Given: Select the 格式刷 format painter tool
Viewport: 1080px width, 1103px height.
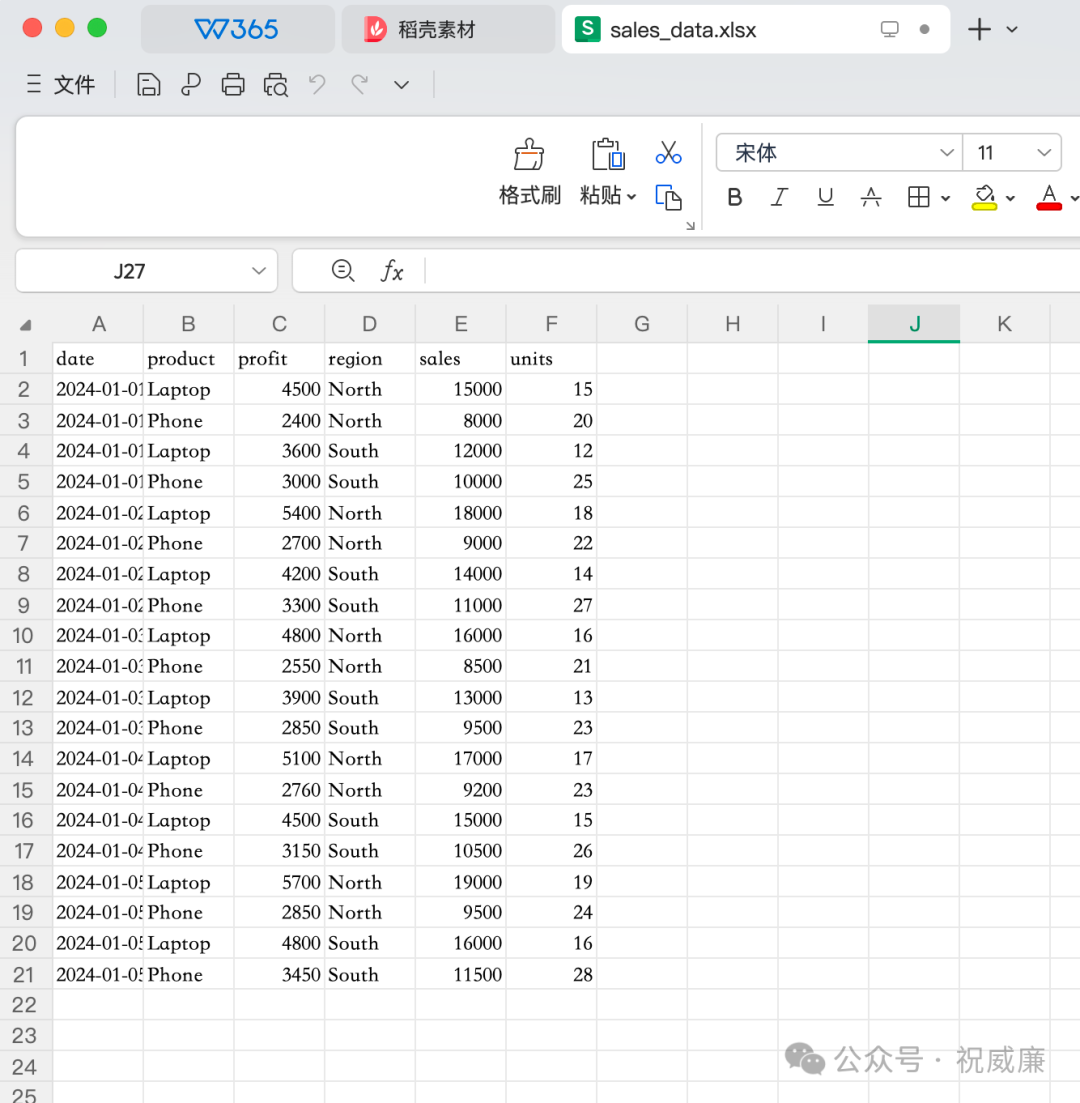Looking at the screenshot, I should tap(528, 168).
